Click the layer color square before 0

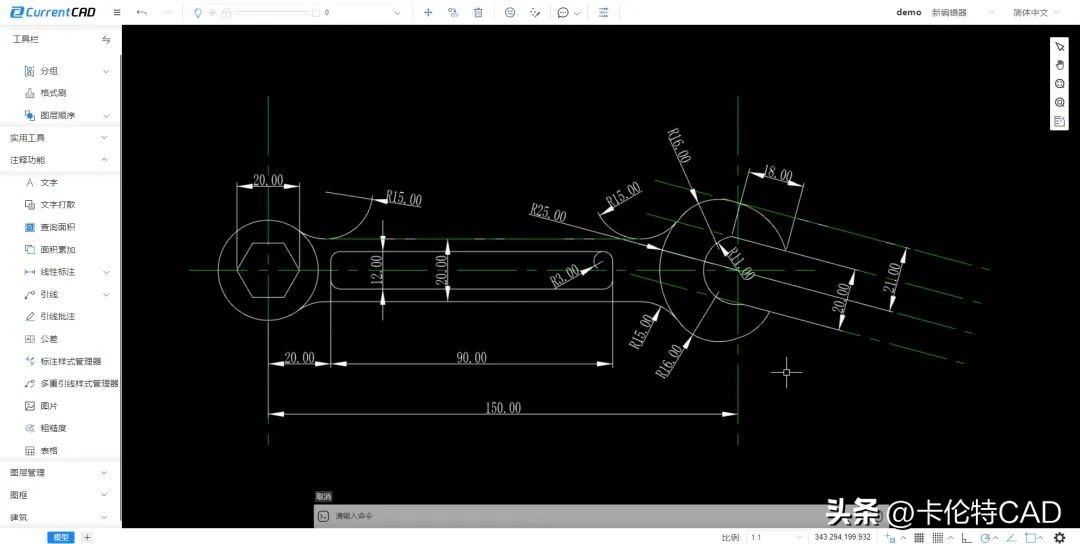pyautogui.click(x=315, y=12)
